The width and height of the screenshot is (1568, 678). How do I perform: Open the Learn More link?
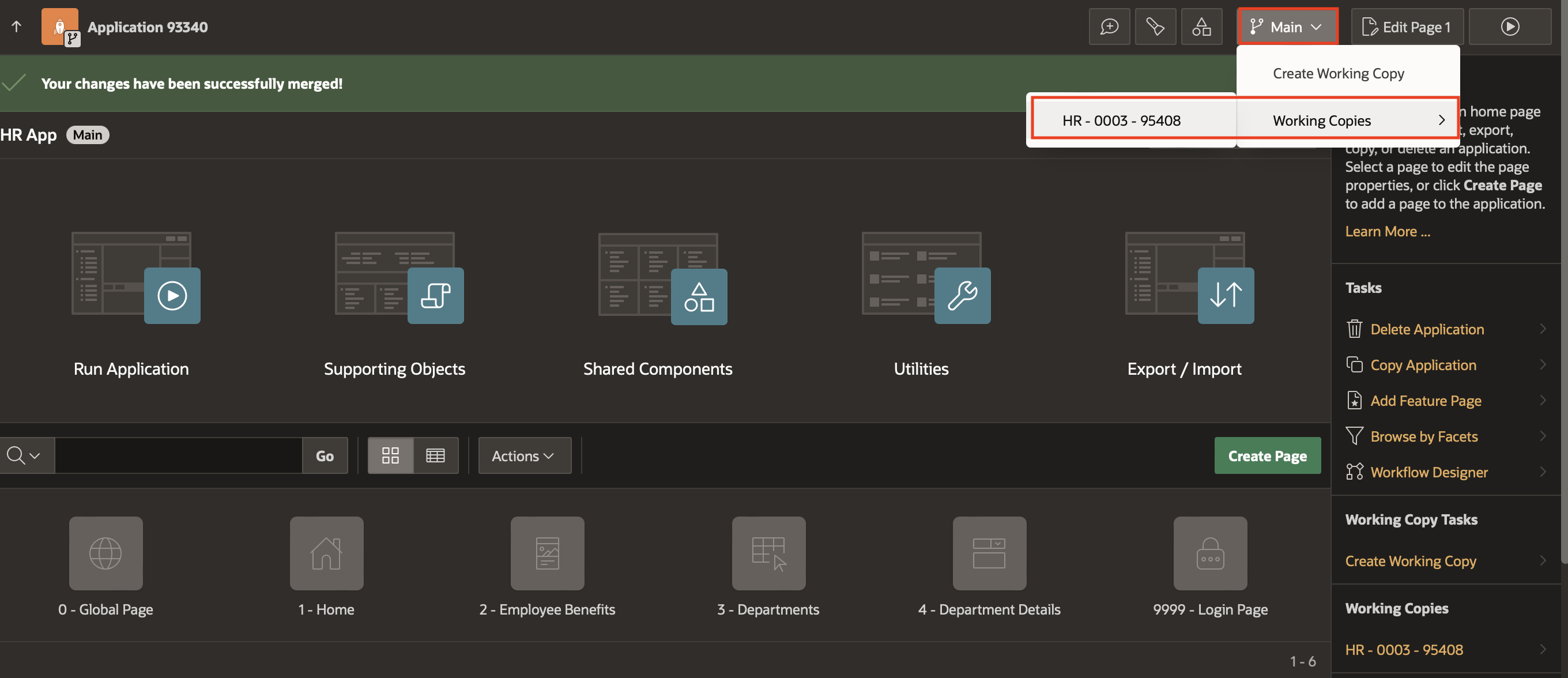coord(1386,231)
